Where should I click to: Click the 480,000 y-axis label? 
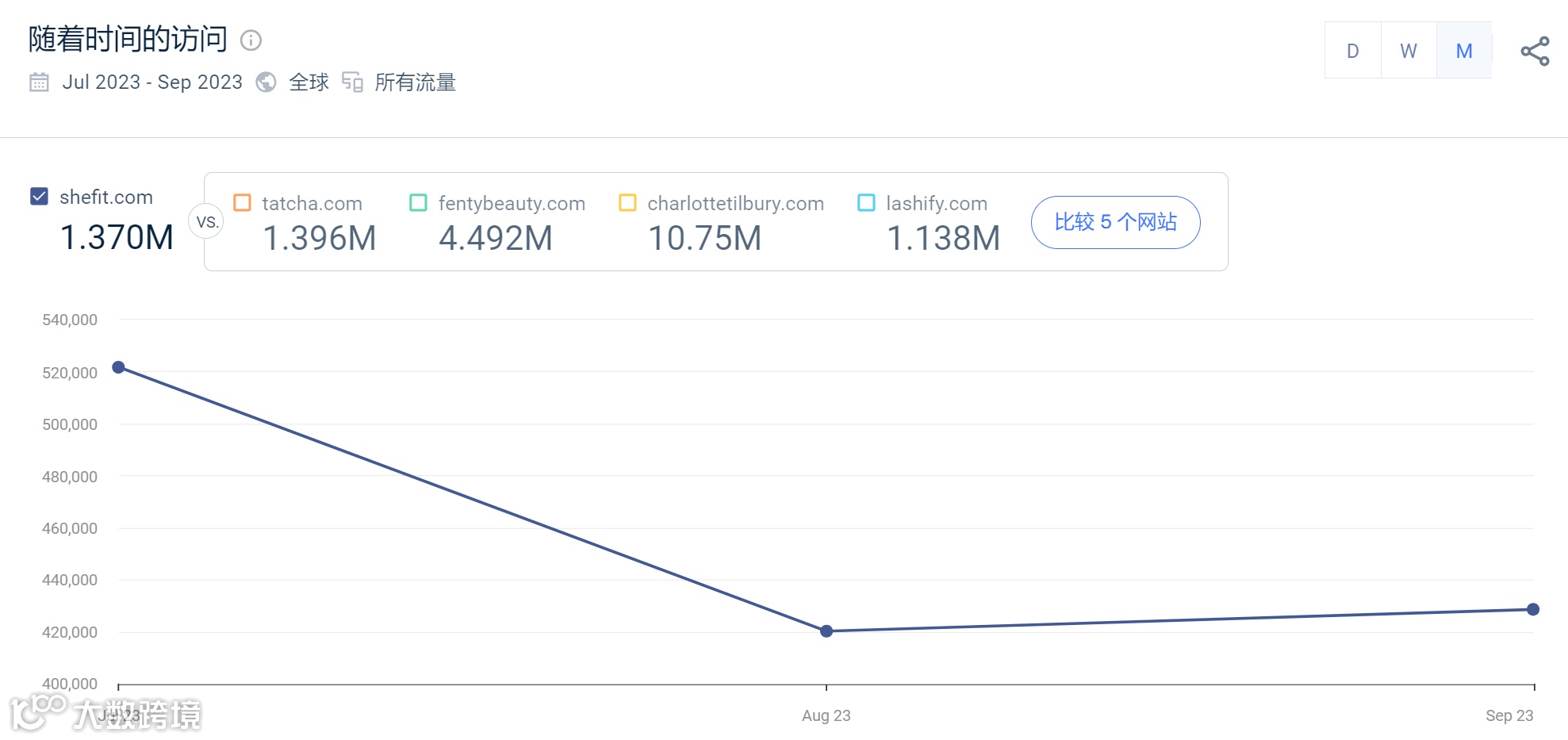click(70, 477)
